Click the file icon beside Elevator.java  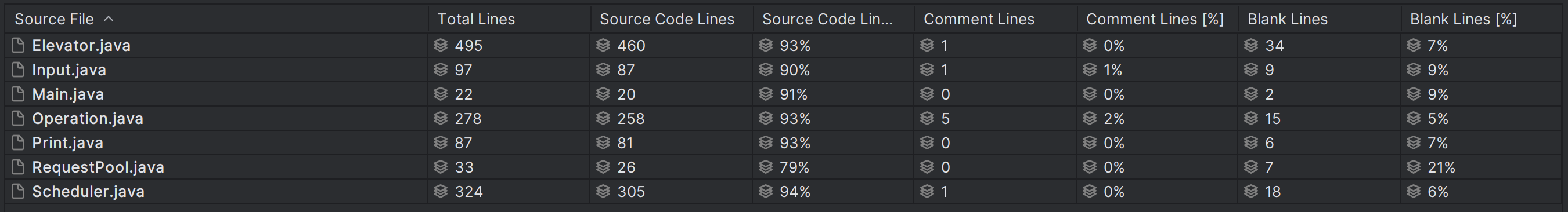pos(18,46)
